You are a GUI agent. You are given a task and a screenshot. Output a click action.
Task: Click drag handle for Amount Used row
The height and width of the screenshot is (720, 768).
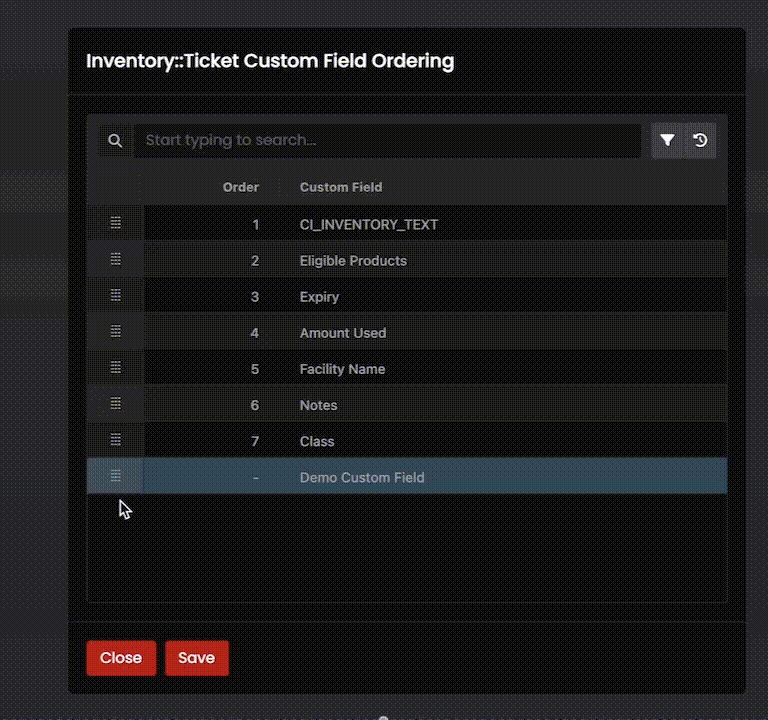click(115, 331)
